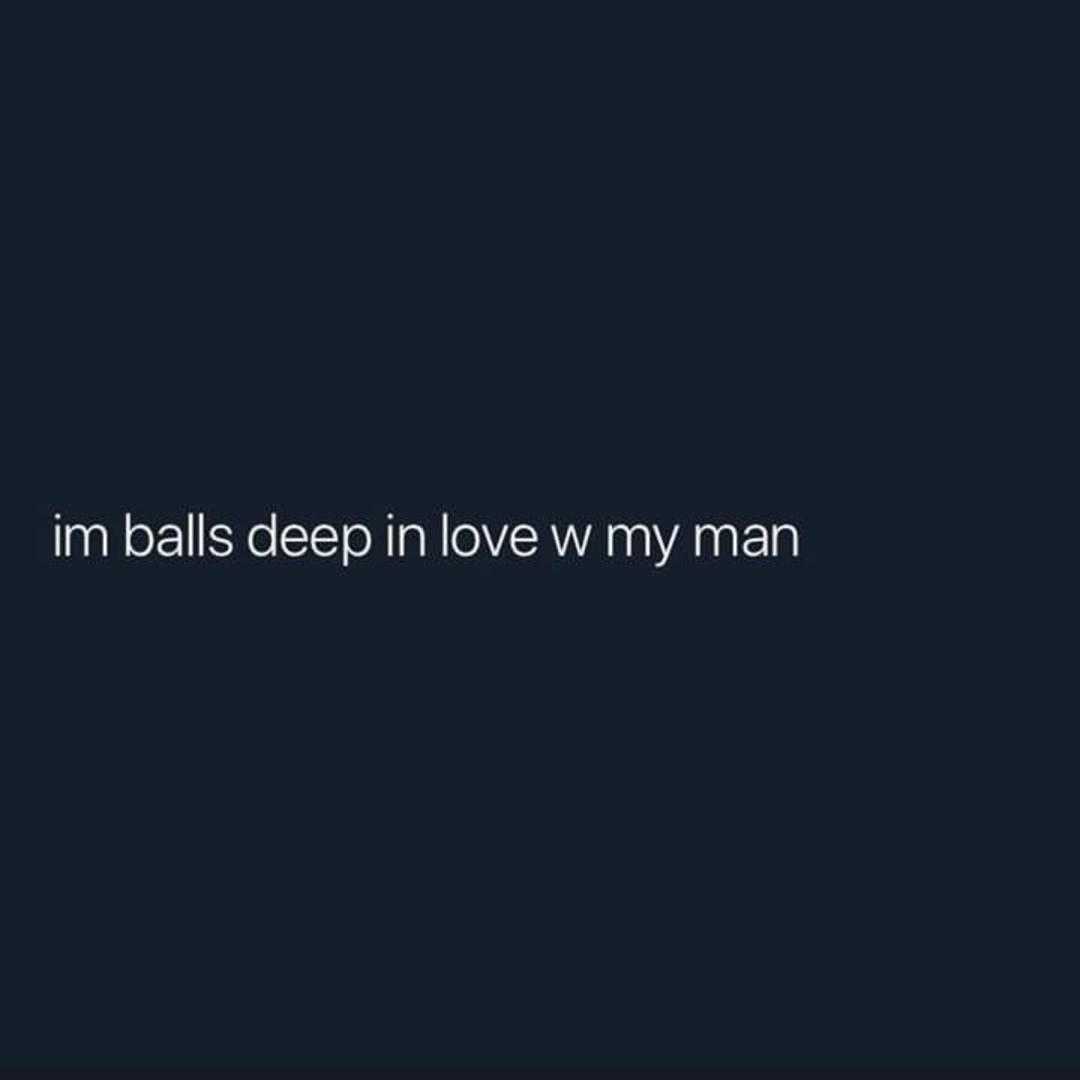
Task: Click the double "l" in "balls"
Action: (x=196, y=534)
